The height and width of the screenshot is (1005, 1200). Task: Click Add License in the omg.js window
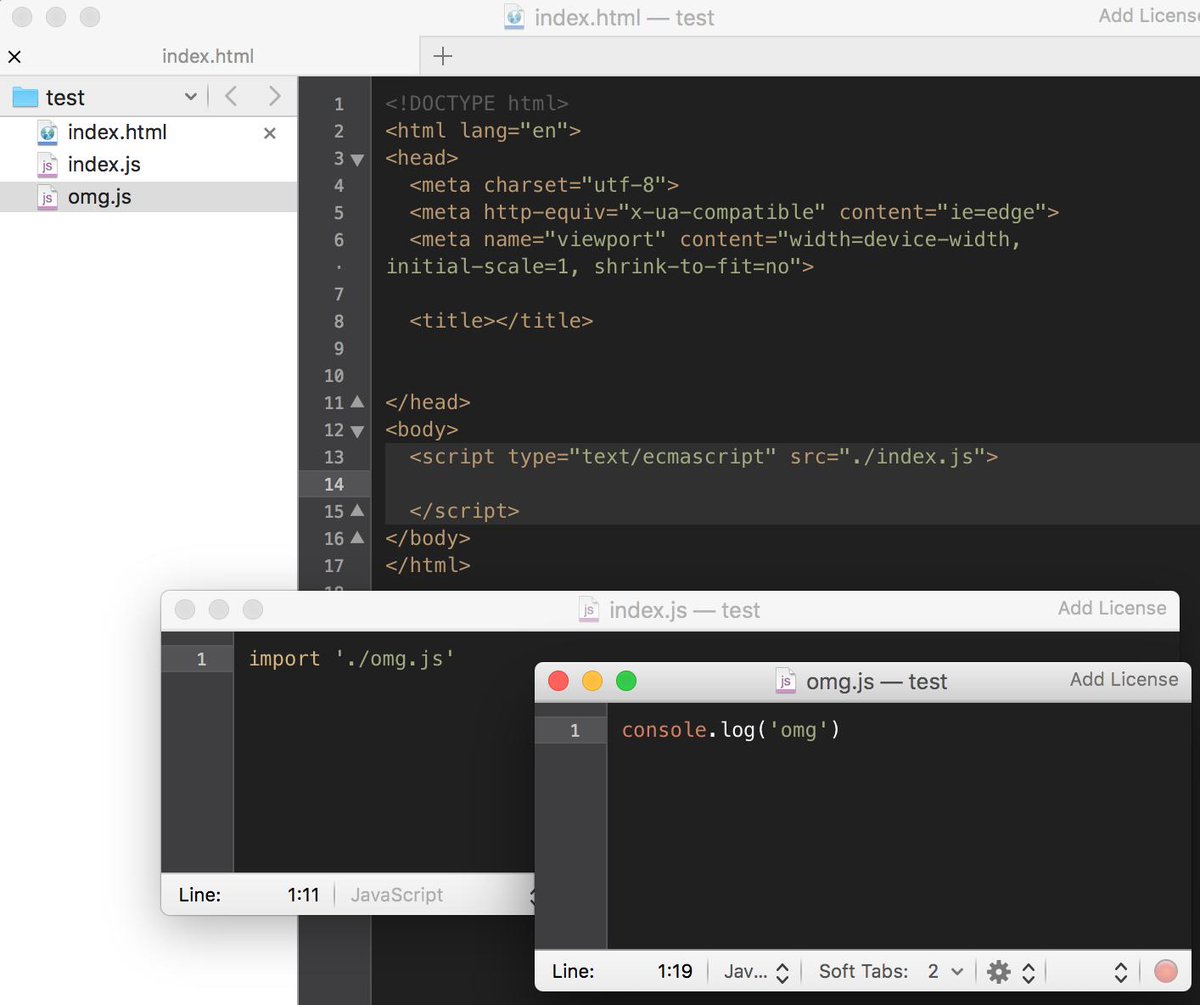click(1124, 680)
